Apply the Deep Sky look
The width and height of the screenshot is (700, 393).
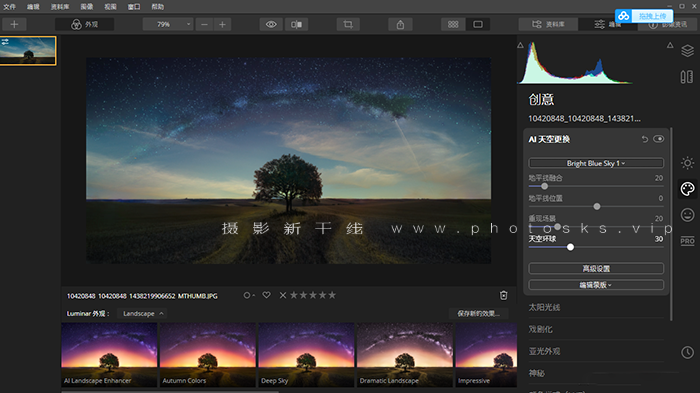(306, 355)
